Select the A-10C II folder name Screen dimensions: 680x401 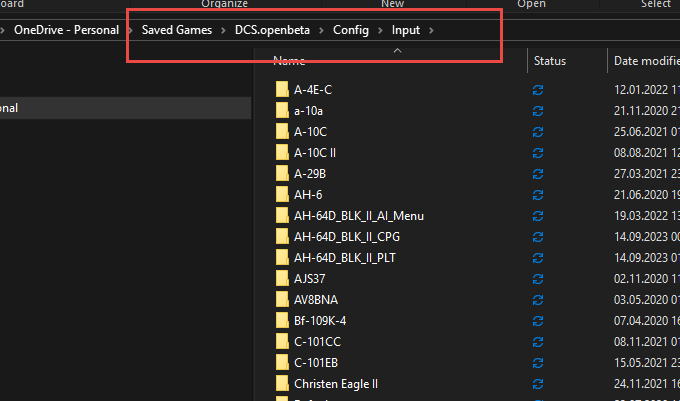tap(315, 153)
